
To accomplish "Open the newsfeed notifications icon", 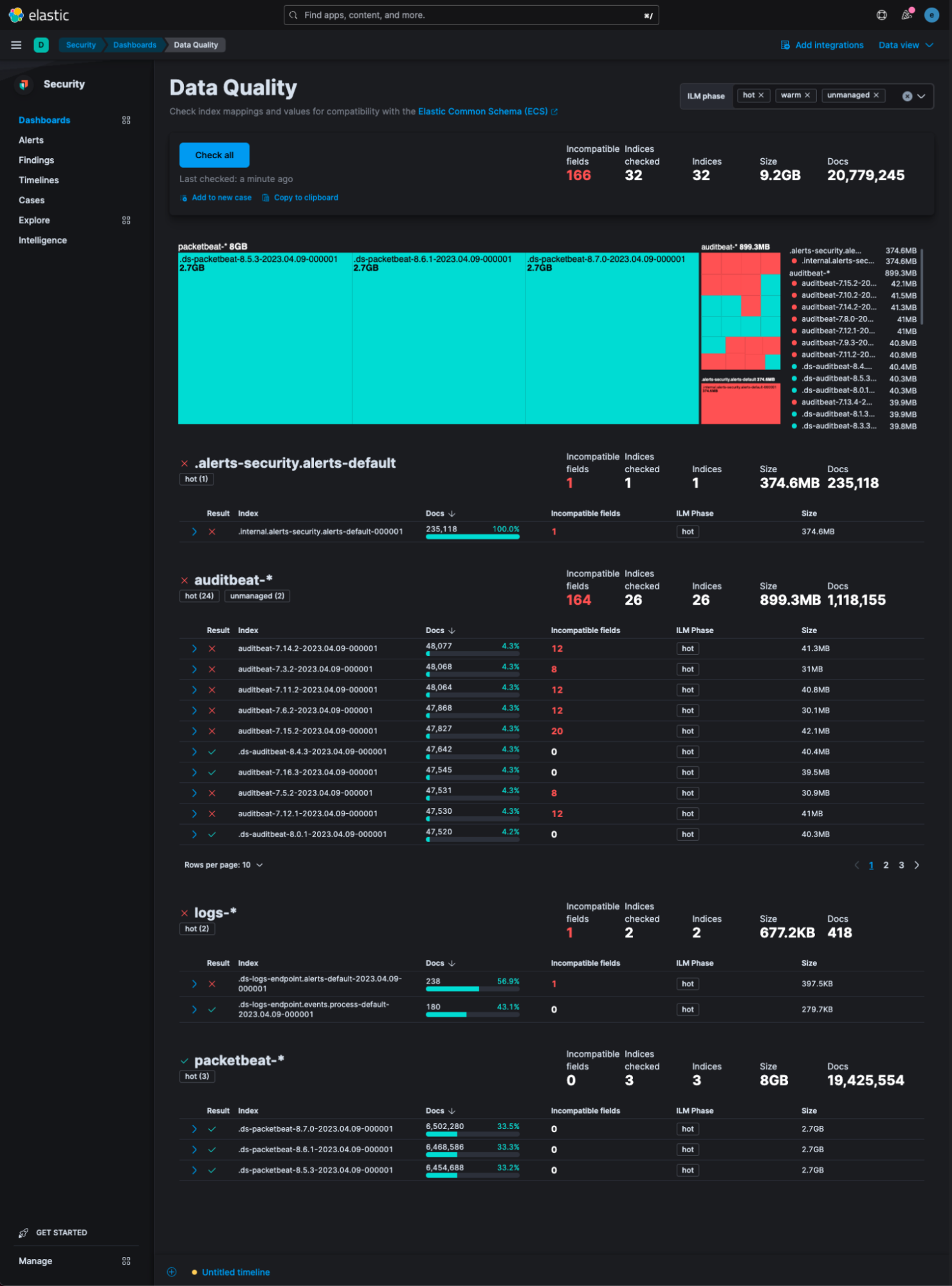I will (907, 15).
